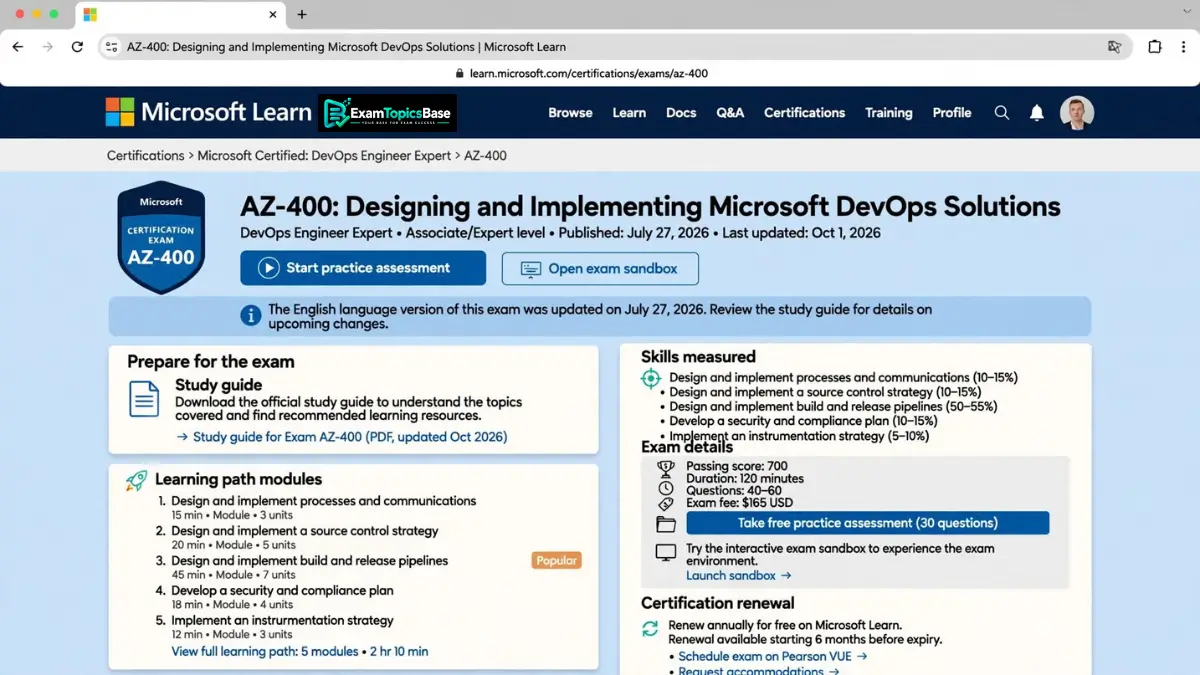The width and height of the screenshot is (1200, 675).
Task: Click the folder icon beside practice assessment
Action: pyautogui.click(x=666, y=524)
